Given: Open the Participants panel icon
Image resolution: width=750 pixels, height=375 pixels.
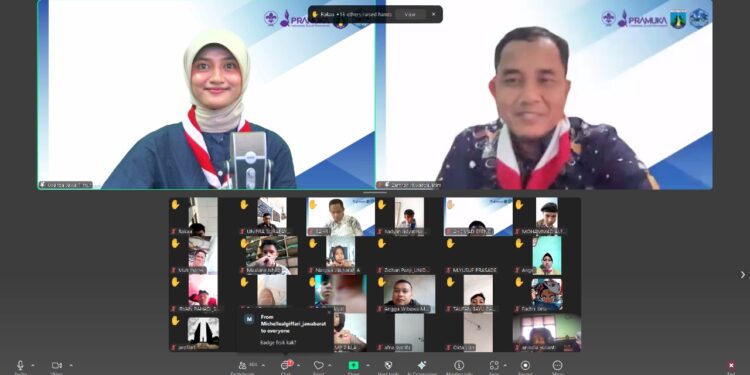Looking at the screenshot, I should pos(243,365).
